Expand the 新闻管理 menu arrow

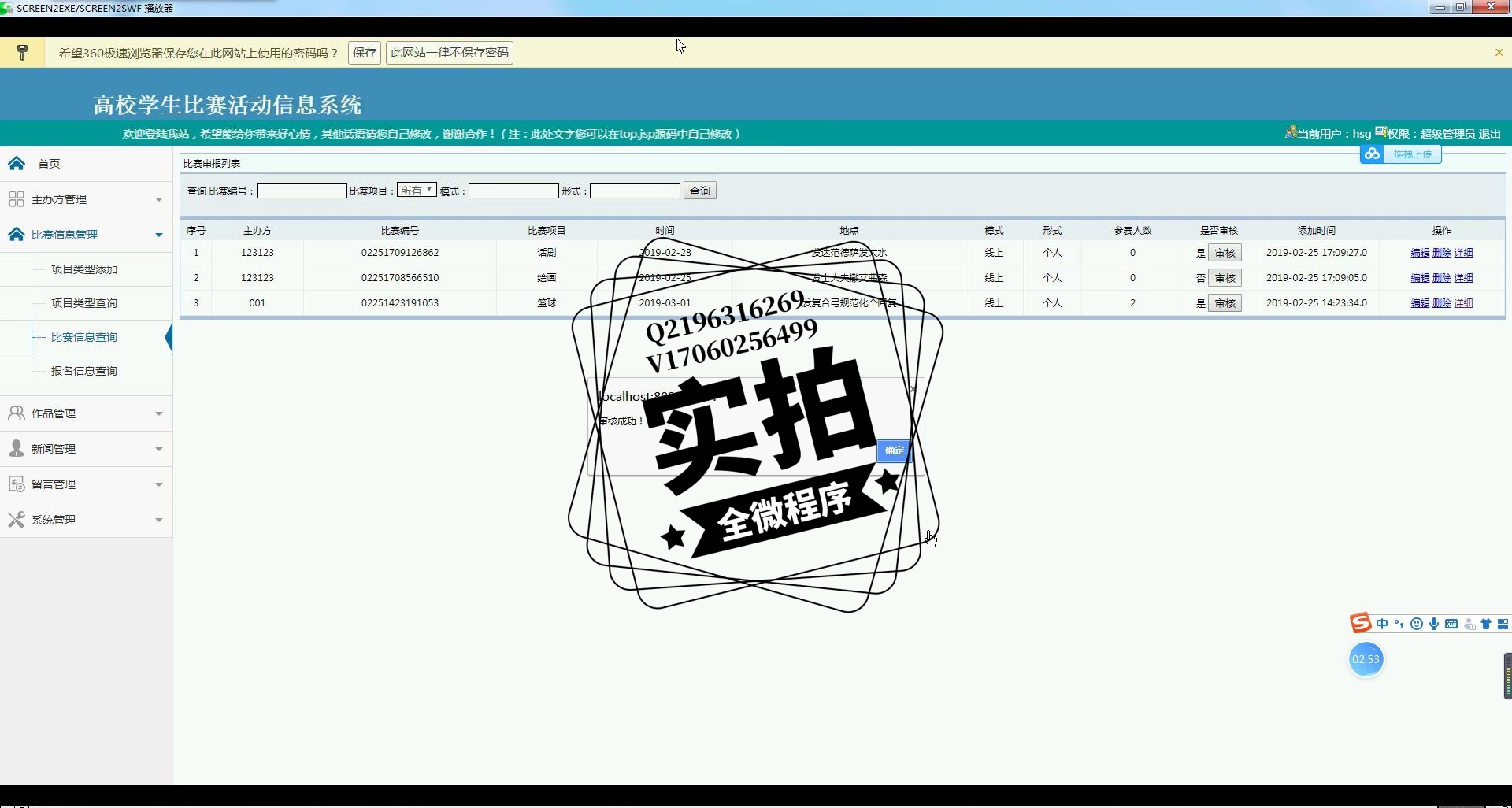[x=159, y=450]
